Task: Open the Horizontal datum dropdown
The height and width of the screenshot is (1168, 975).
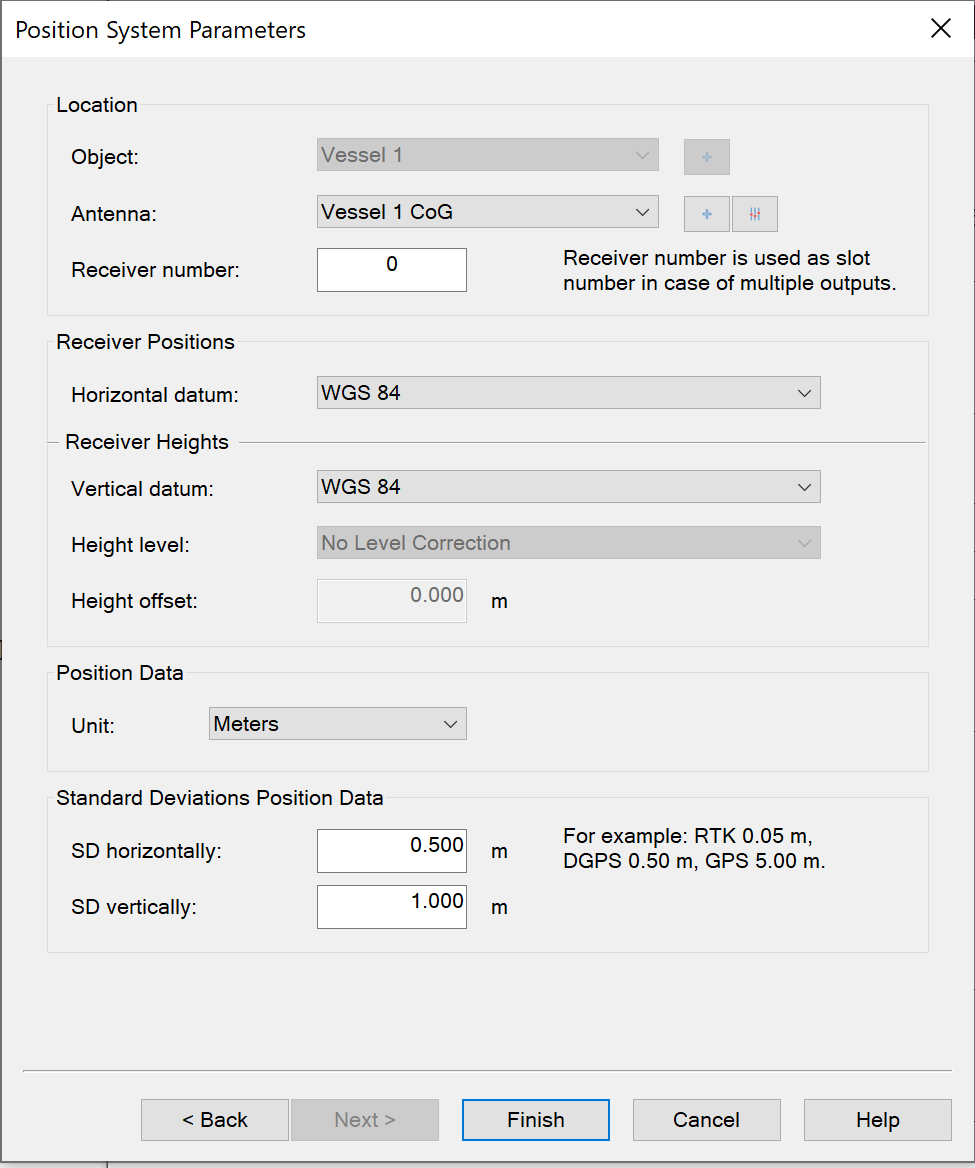Action: (x=568, y=393)
